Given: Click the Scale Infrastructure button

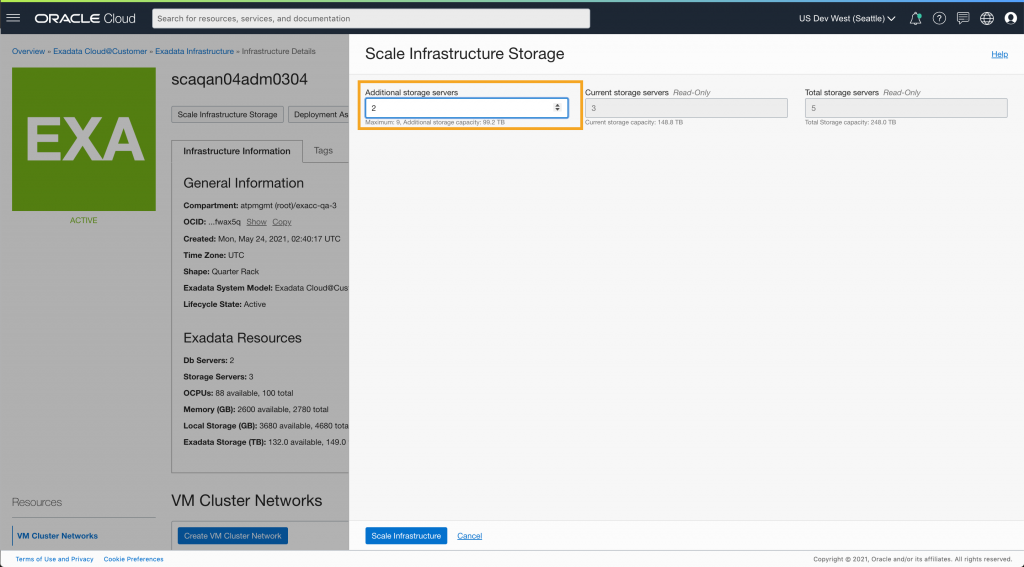Looking at the screenshot, I should coord(406,536).
